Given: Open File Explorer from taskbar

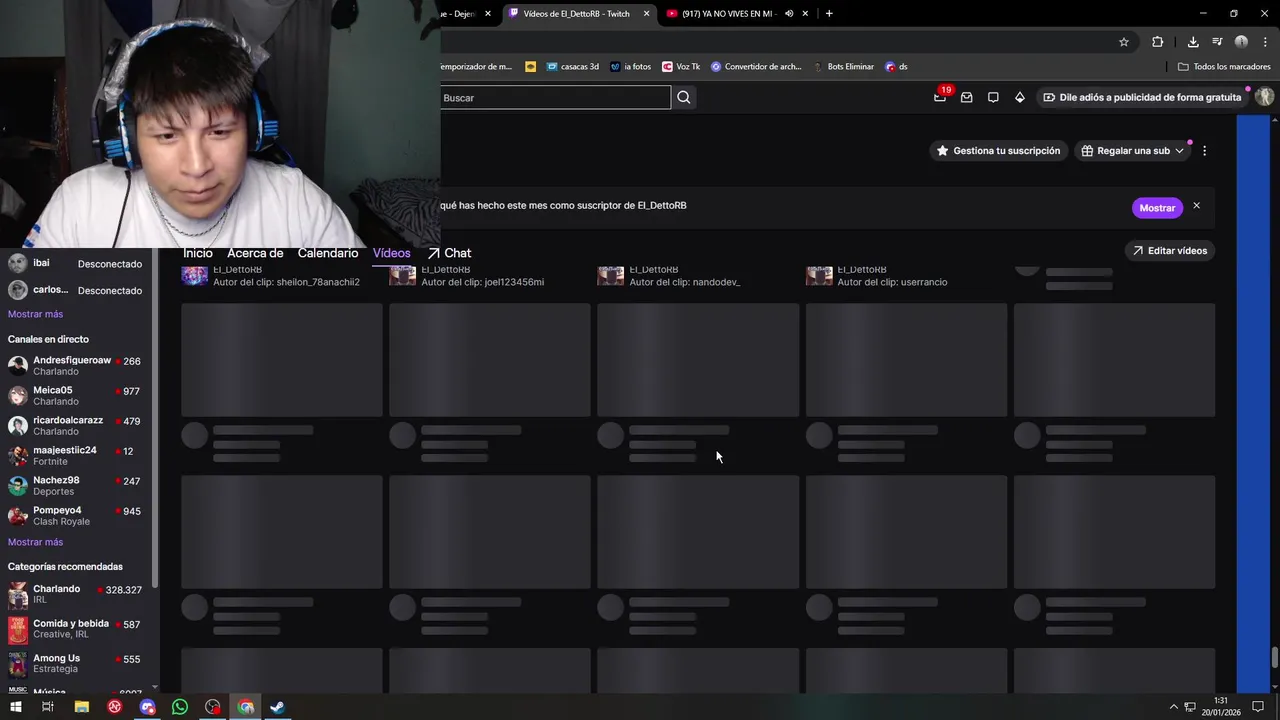Looking at the screenshot, I should [82, 707].
